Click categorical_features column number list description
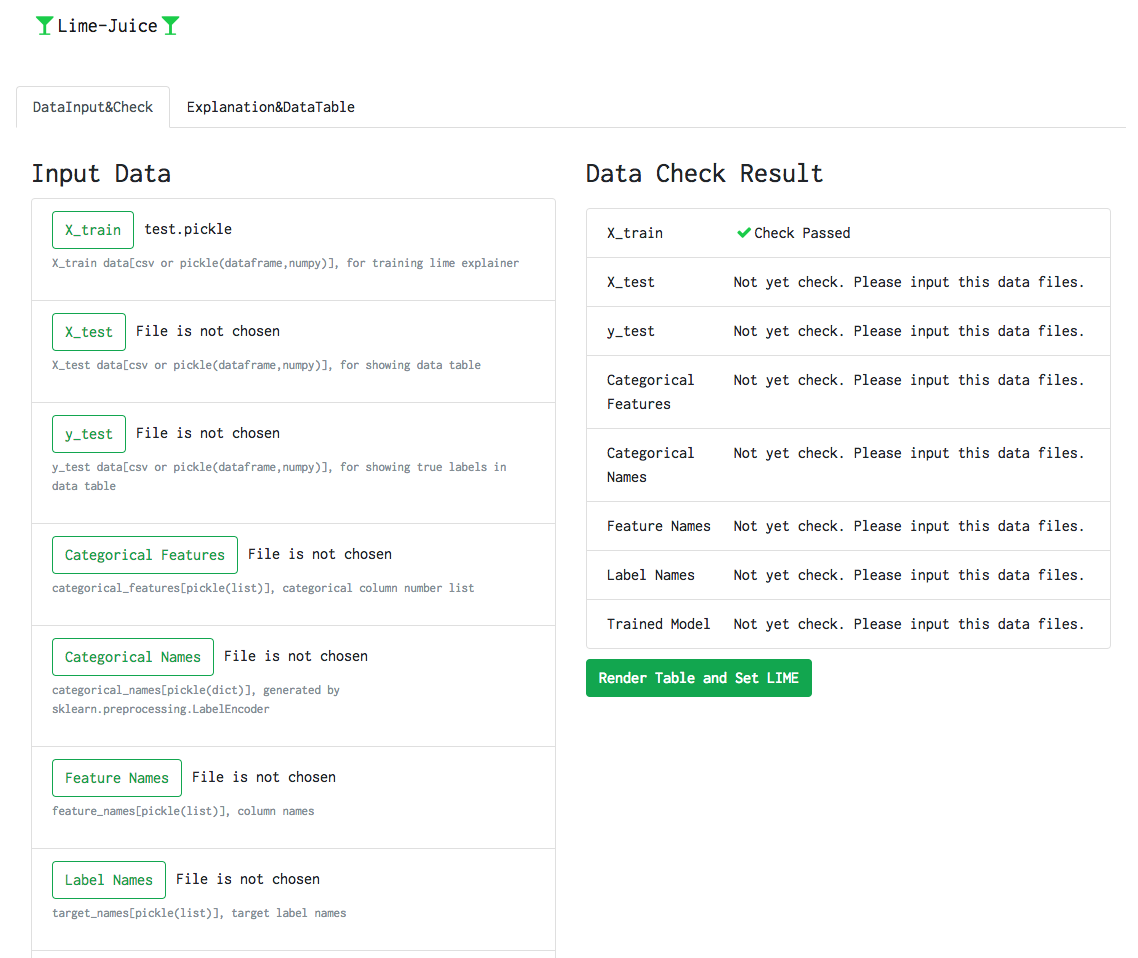Image resolution: width=1138 pixels, height=958 pixels. coord(263,588)
